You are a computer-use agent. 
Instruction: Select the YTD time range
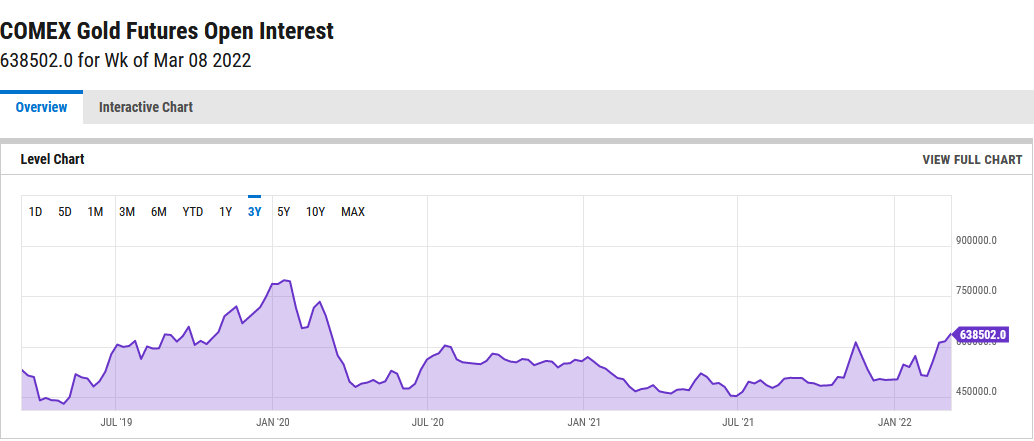click(193, 212)
